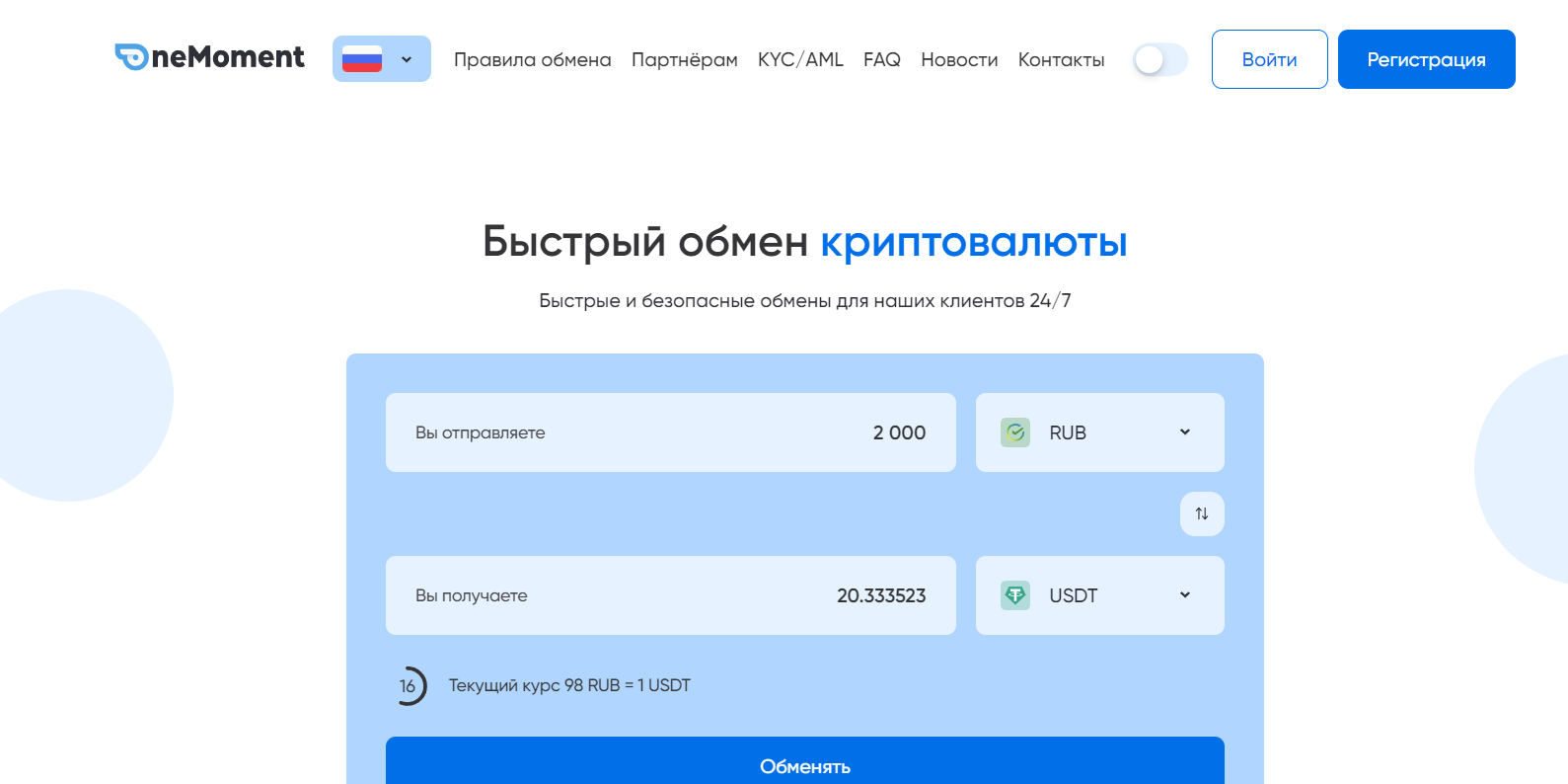Expand the USDT currency dropdown
The width and height of the screenshot is (1568, 784).
[1100, 595]
